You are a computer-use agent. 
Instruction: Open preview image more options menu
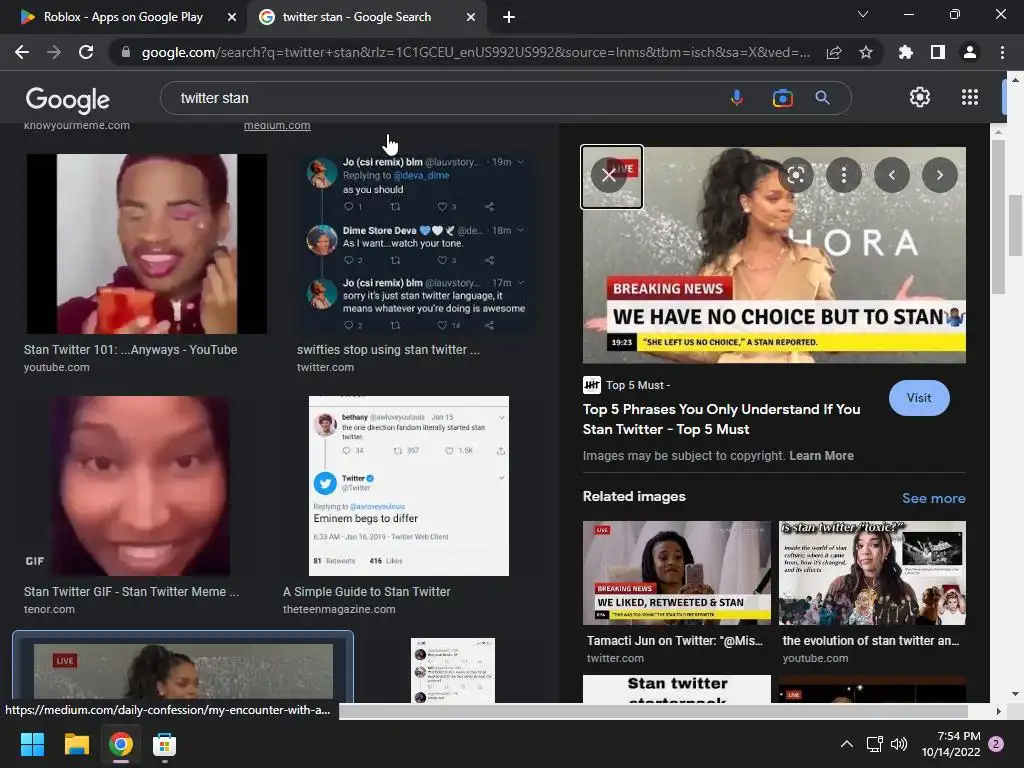pos(844,175)
